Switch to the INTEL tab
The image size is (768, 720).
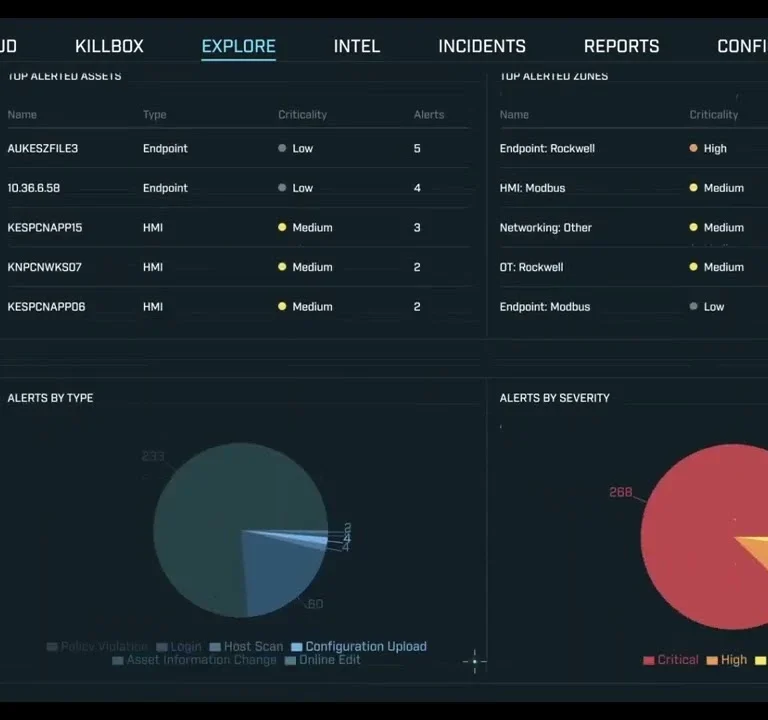(x=357, y=46)
